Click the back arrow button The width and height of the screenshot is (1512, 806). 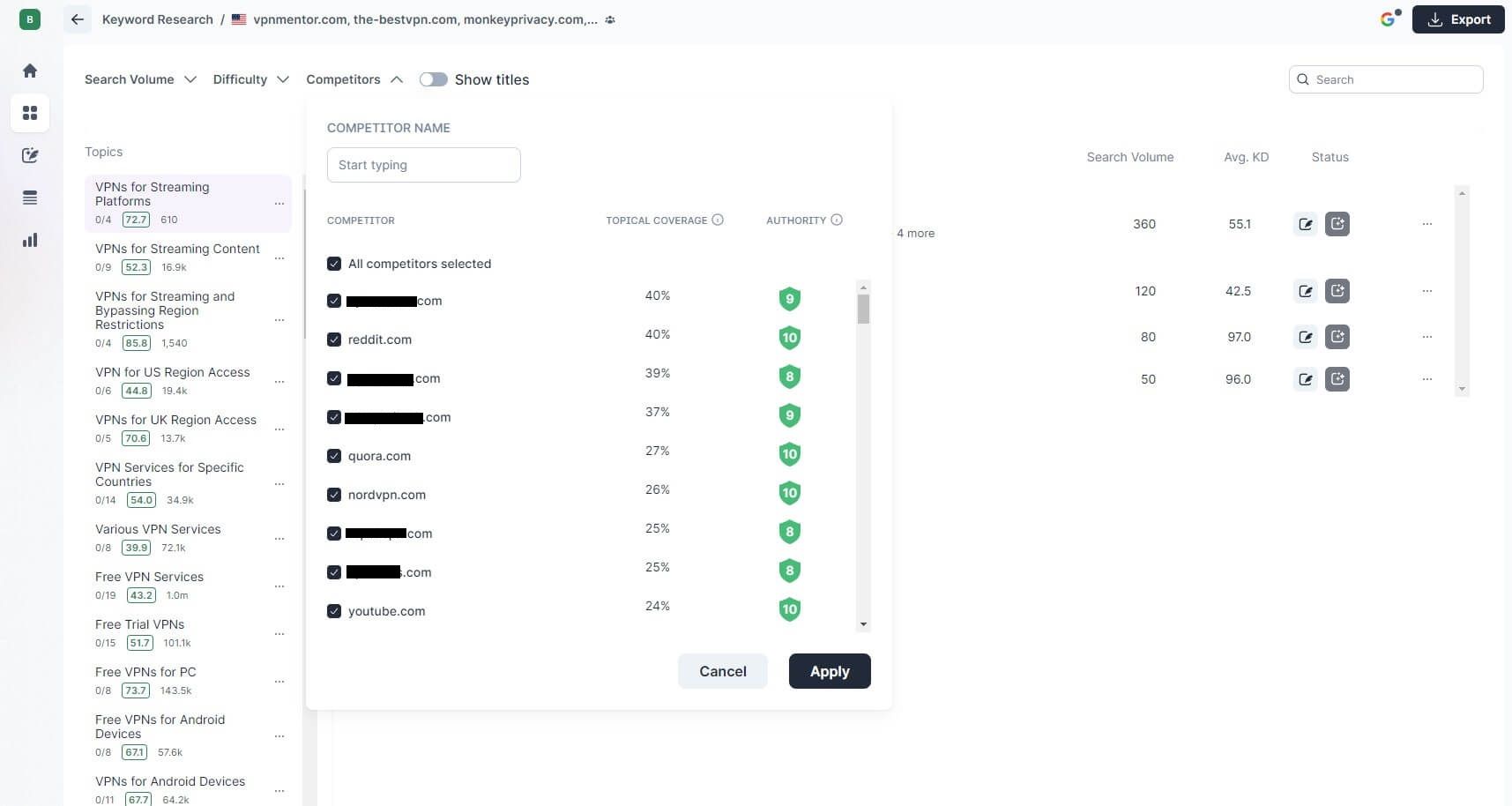[78, 19]
